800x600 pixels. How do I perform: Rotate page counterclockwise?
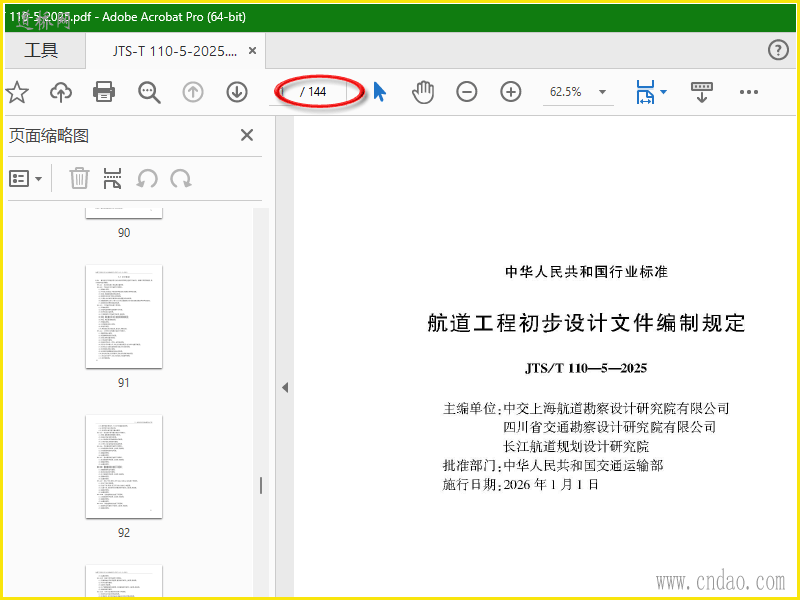point(147,179)
